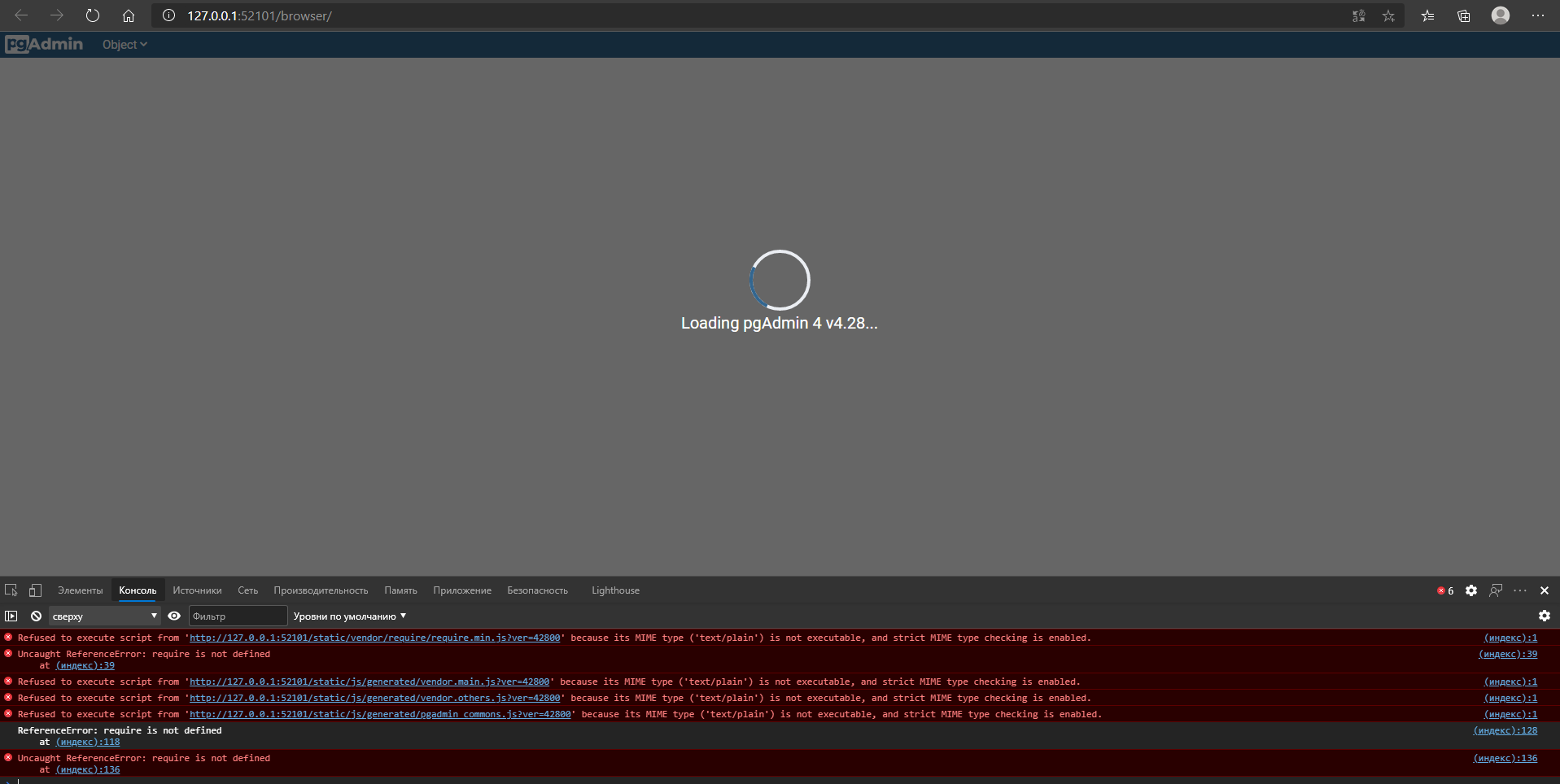Click the browser refresh icon
The image size is (1560, 784).
click(93, 15)
